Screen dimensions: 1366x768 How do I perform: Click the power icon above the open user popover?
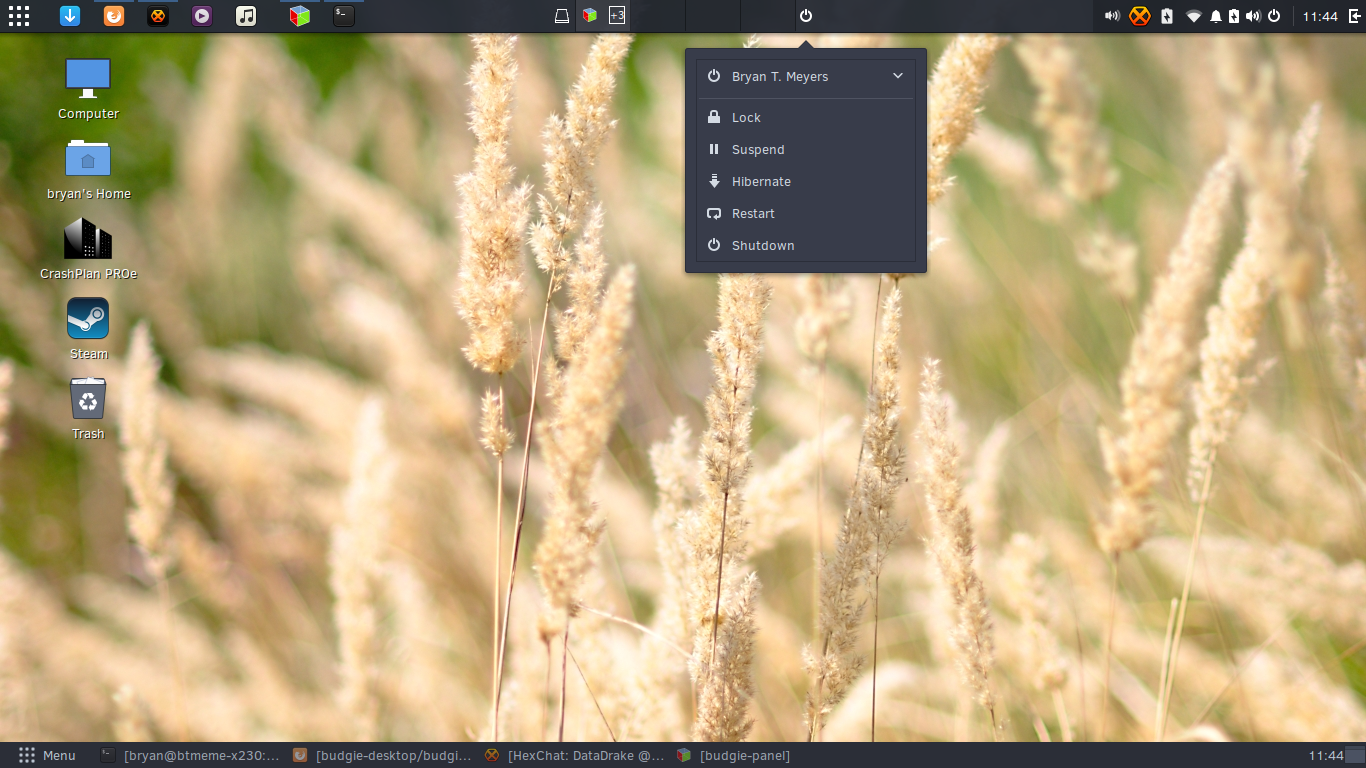click(806, 16)
